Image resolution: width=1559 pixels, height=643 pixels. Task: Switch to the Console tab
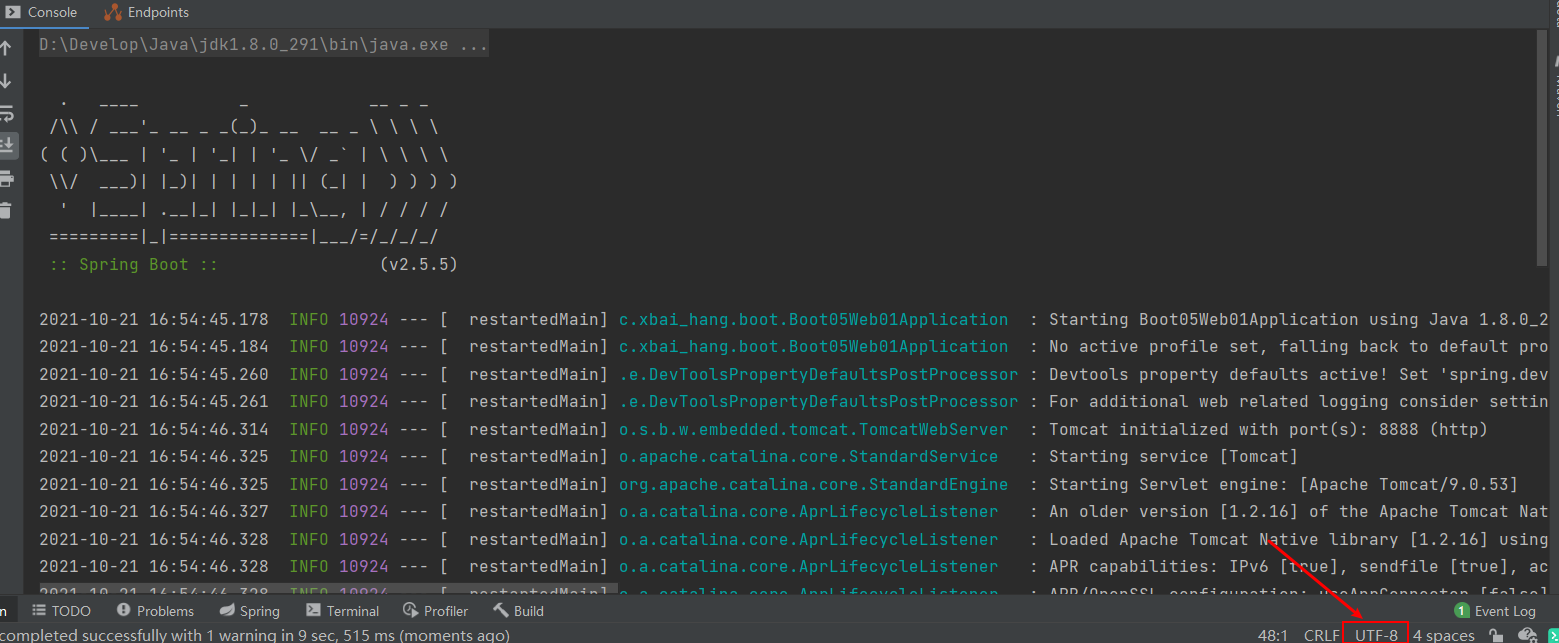pyautogui.click(x=40, y=12)
